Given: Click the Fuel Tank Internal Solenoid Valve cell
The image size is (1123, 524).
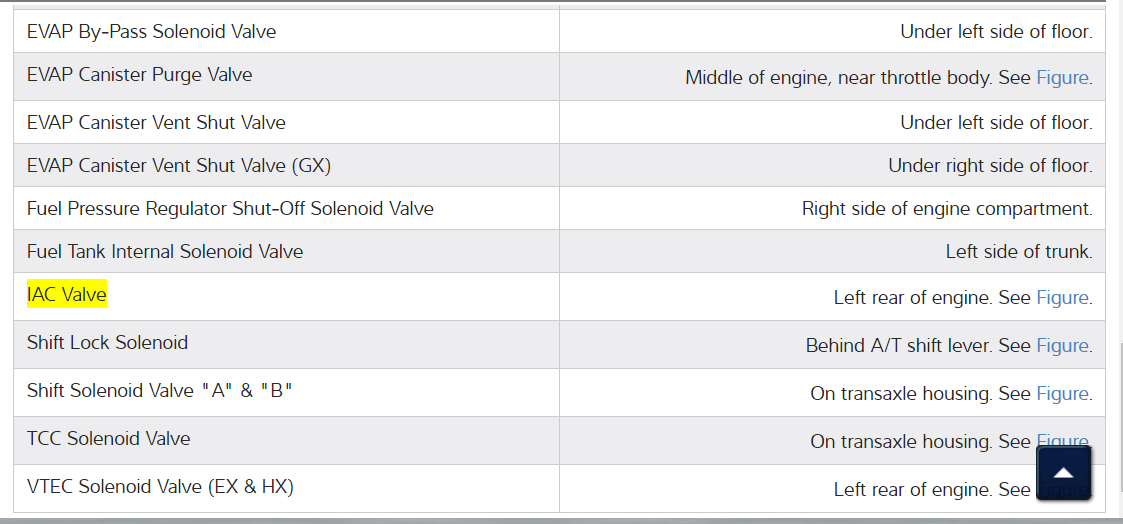Looking at the screenshot, I should coord(165,251).
